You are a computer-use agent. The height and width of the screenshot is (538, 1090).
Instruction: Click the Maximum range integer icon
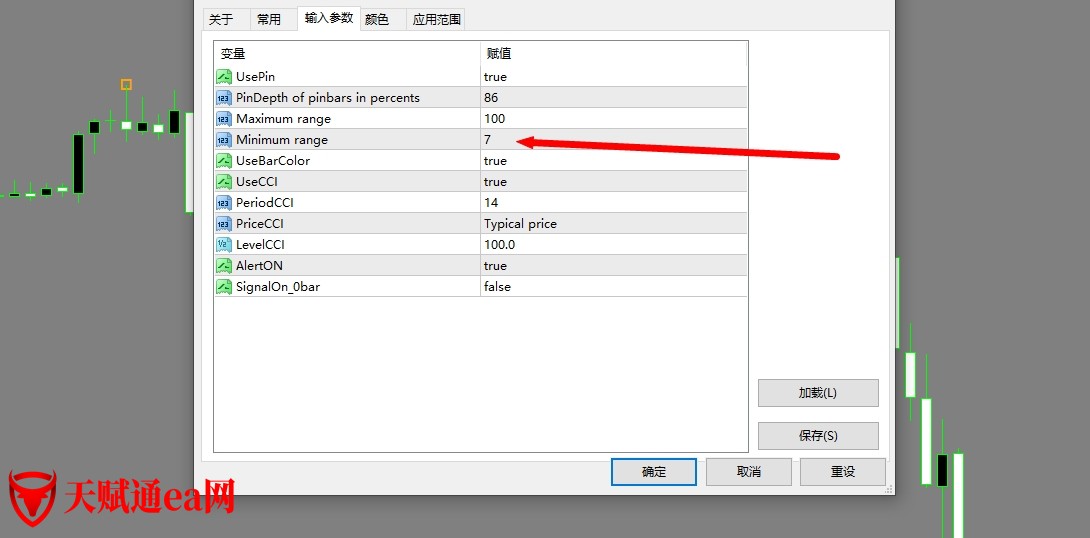coord(224,119)
